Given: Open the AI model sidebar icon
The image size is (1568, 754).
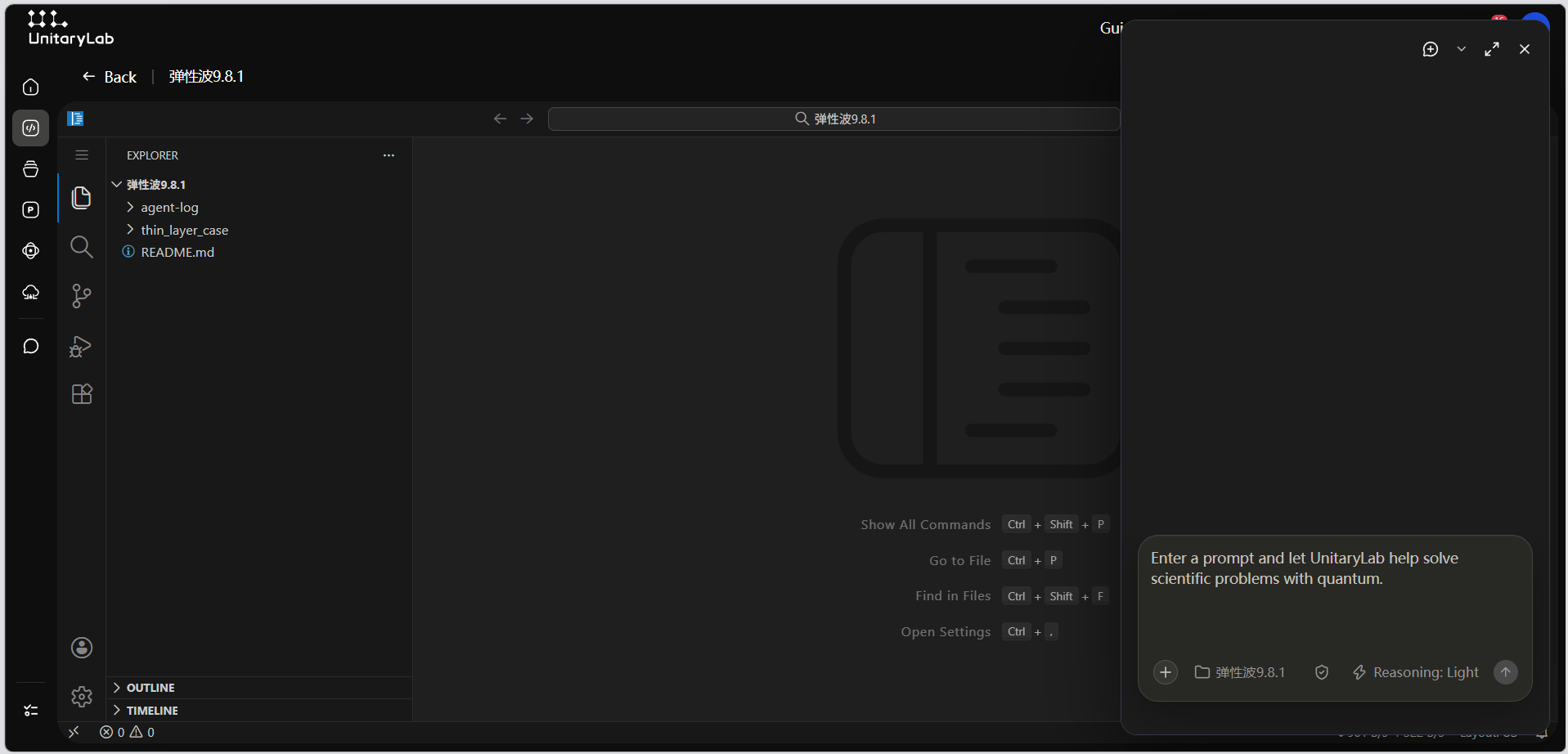Looking at the screenshot, I should point(31,251).
